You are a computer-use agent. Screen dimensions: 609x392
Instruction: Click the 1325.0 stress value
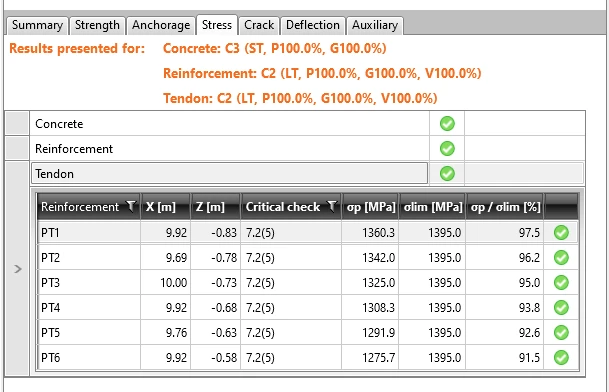click(370, 282)
